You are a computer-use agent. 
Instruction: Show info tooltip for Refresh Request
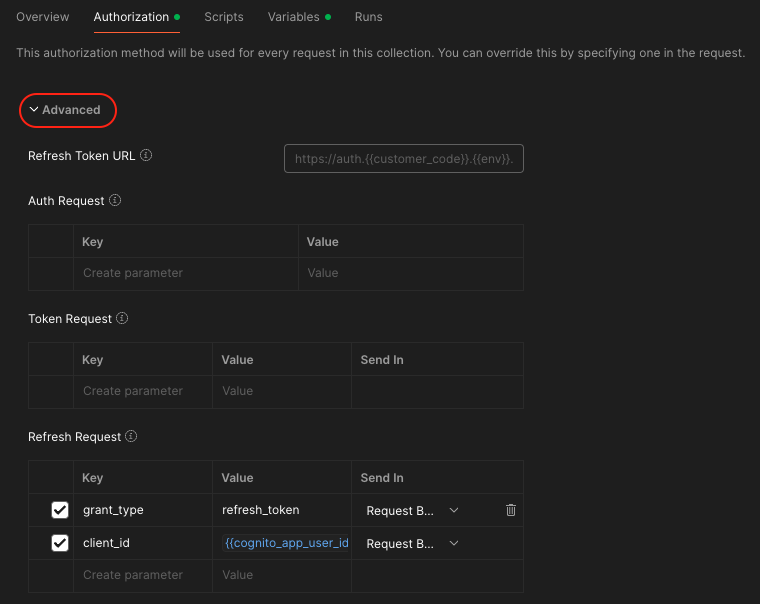click(131, 436)
